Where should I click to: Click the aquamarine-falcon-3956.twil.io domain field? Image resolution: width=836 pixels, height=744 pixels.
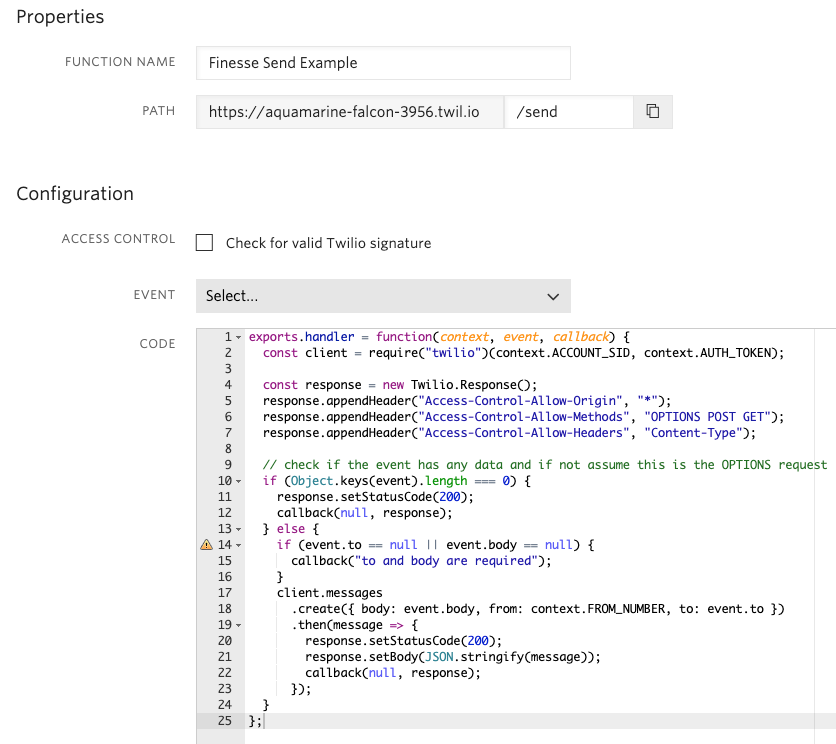coord(350,112)
